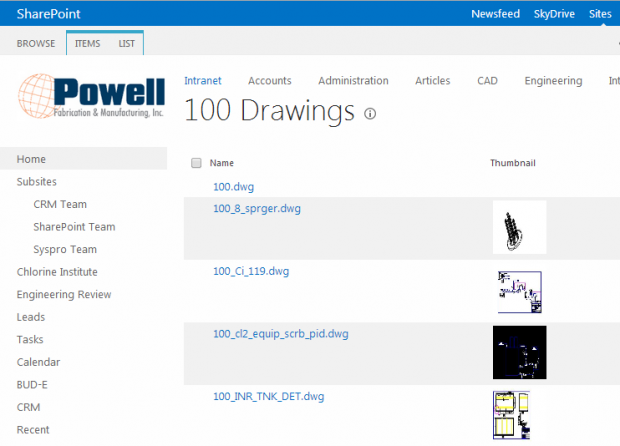Go to SkyDrive from the suite bar
This screenshot has height=446, width=620.
(x=554, y=14)
